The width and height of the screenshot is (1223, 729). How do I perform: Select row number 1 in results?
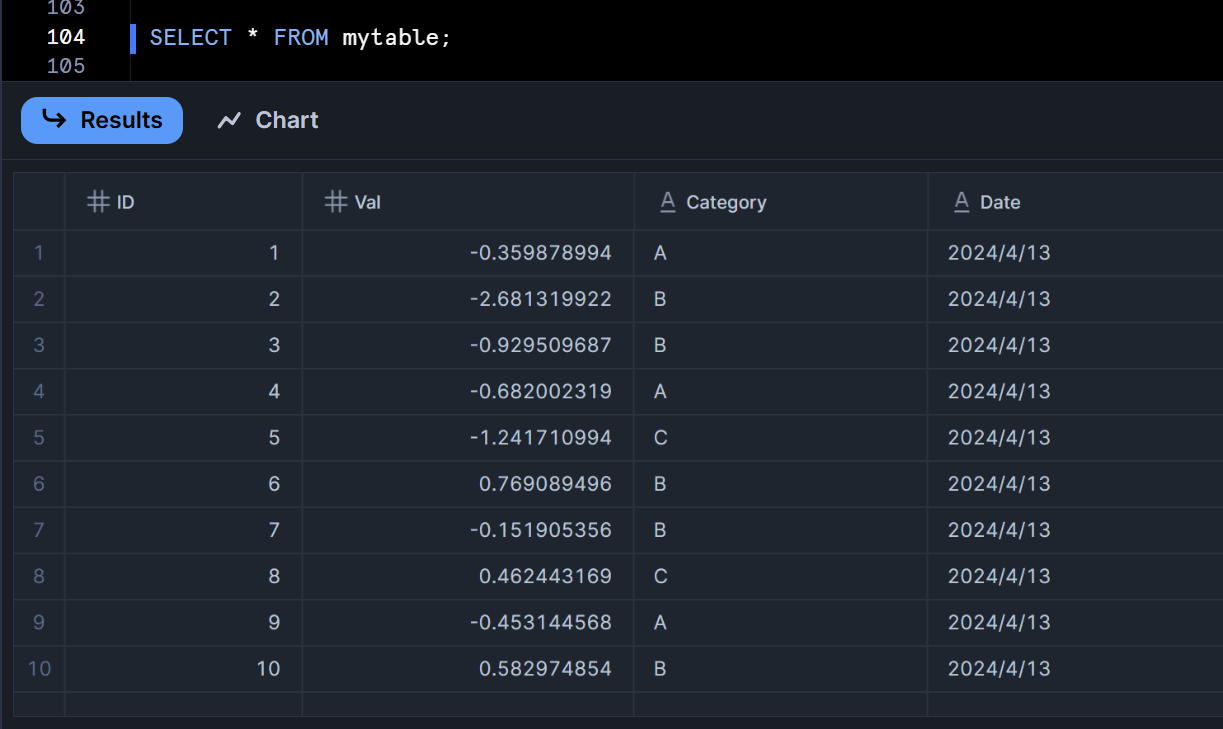click(x=39, y=253)
